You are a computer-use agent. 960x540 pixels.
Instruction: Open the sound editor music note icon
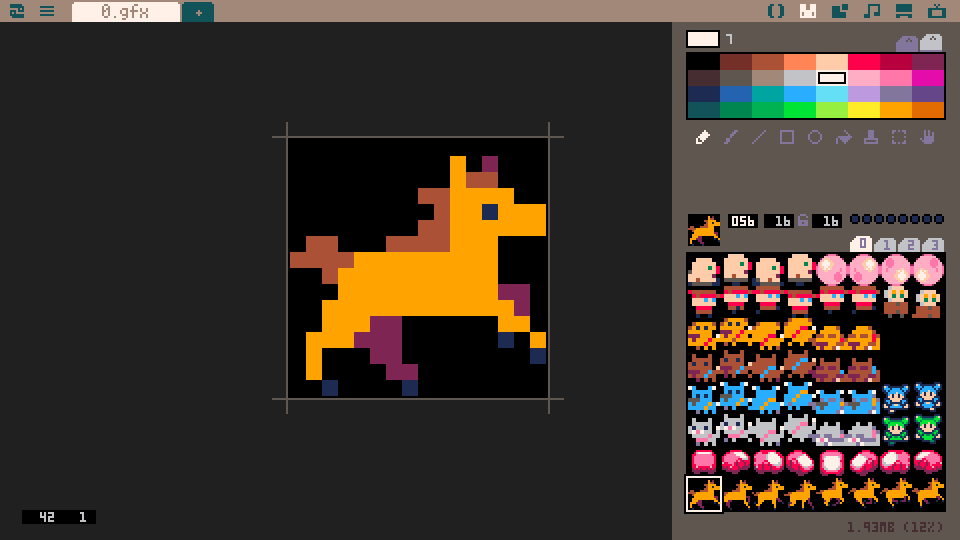[872, 11]
